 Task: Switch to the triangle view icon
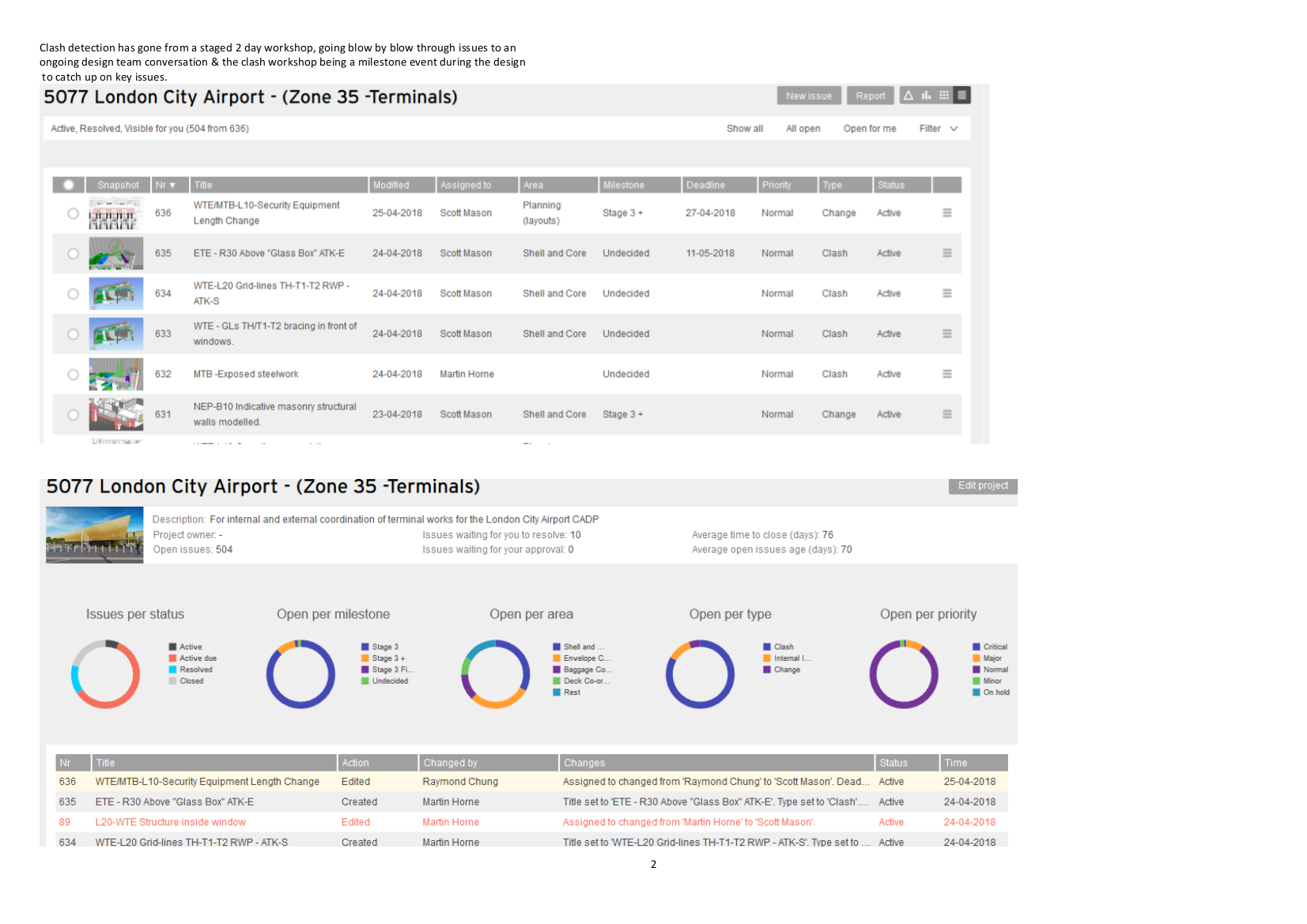(x=908, y=96)
